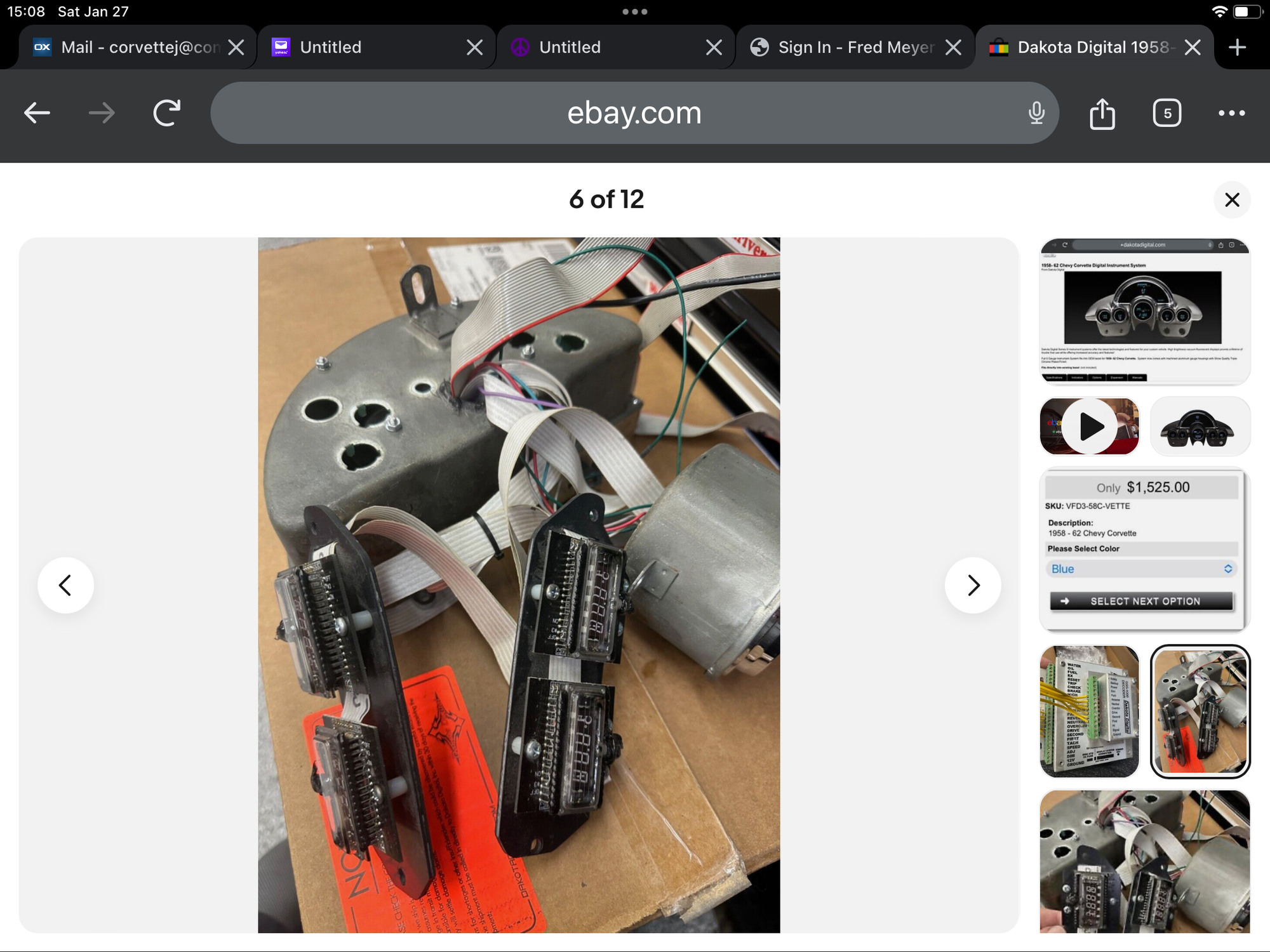The image size is (1270, 952).
Task: Switch to the Mail - corvettej tab
Action: pos(127,46)
